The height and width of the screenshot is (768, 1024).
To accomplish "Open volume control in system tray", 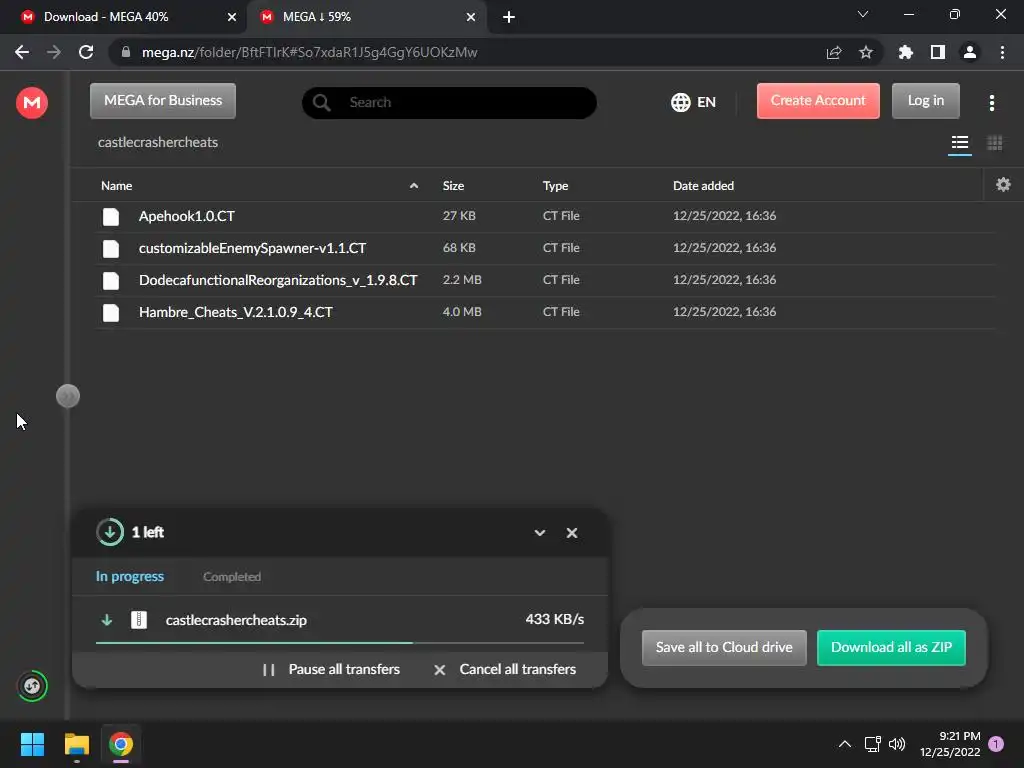I will (897, 744).
